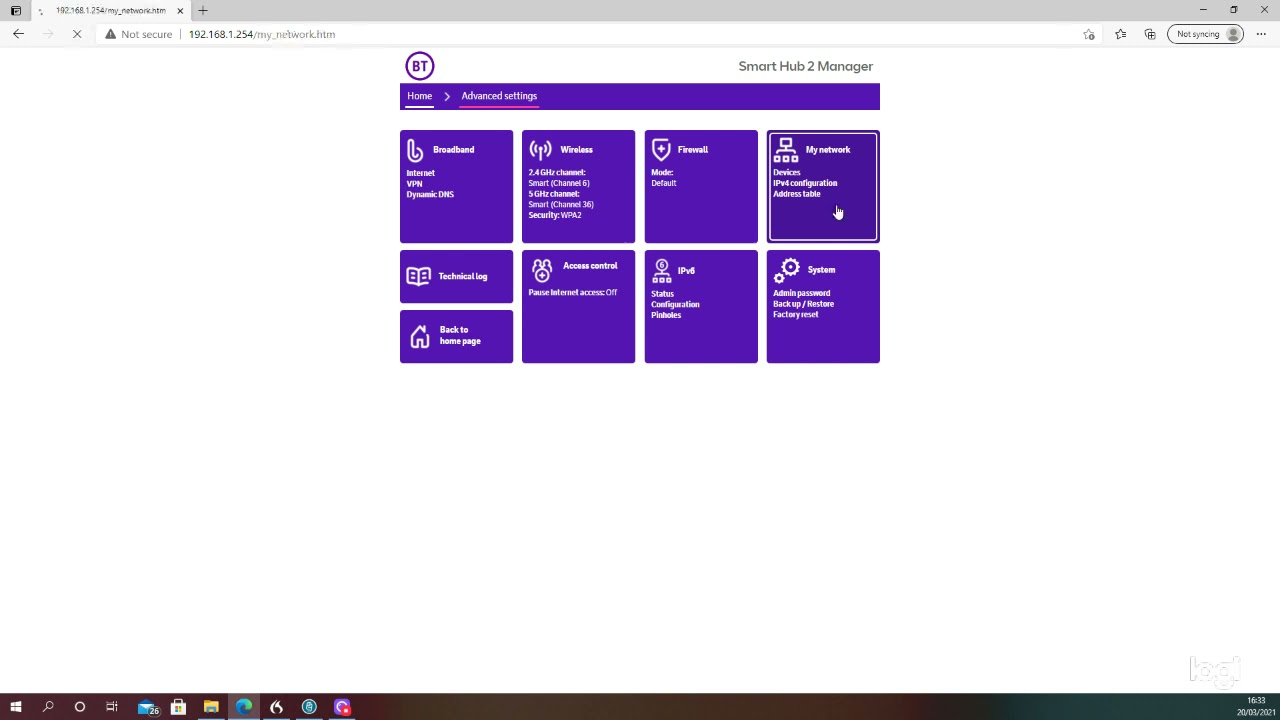Click Status under IPv6
The width and height of the screenshot is (1280, 720).
pyautogui.click(x=662, y=294)
